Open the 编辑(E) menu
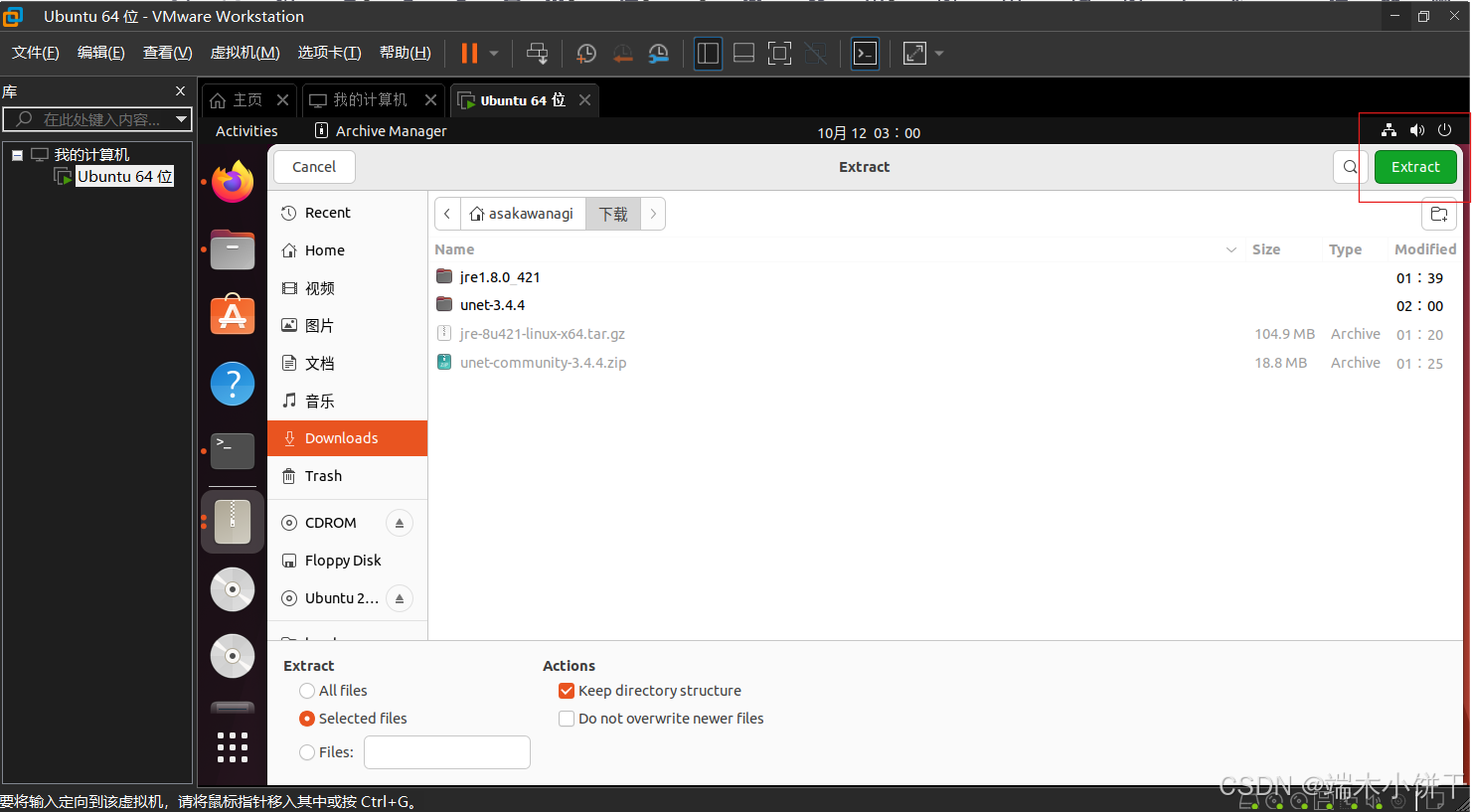1472x812 pixels. [101, 53]
